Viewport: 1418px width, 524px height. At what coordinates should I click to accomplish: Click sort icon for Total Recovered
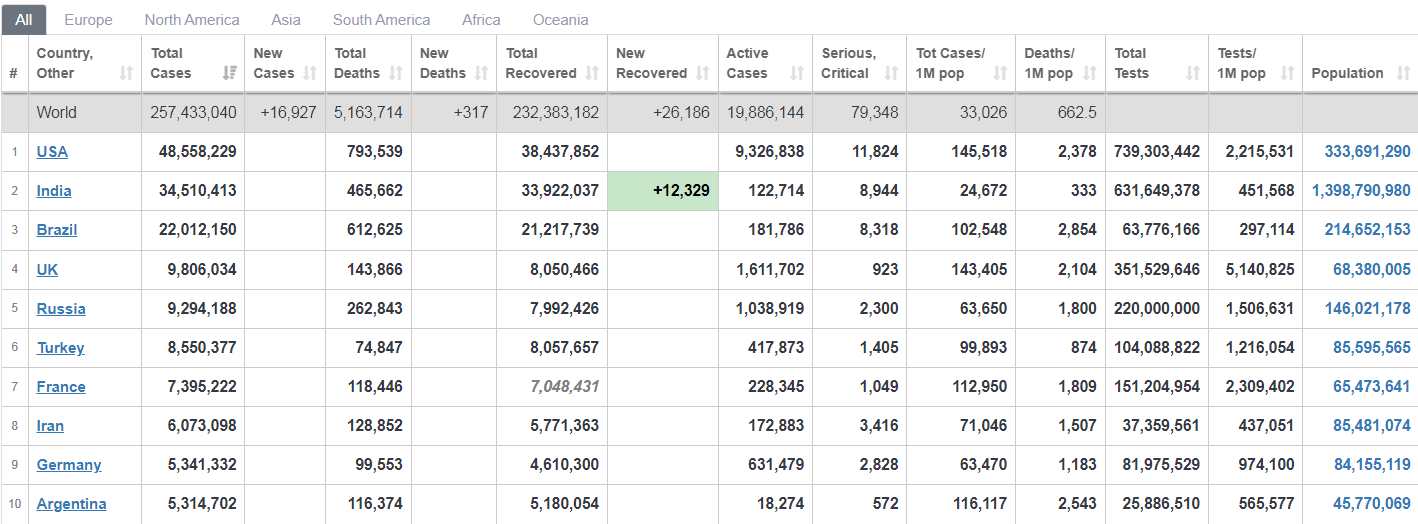tap(592, 73)
